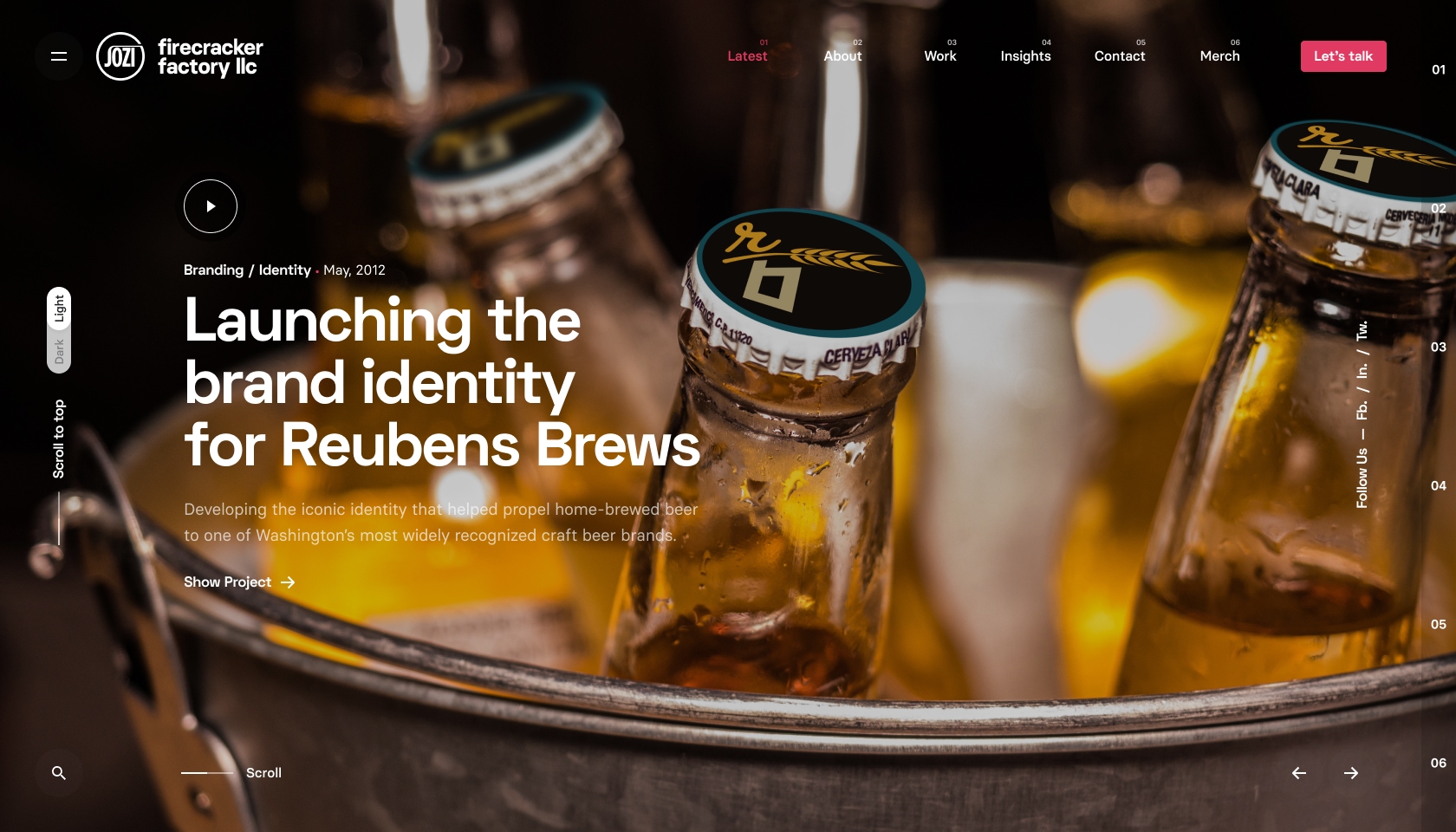Open the Identity category link
This screenshot has width=1456, height=832.
284,270
